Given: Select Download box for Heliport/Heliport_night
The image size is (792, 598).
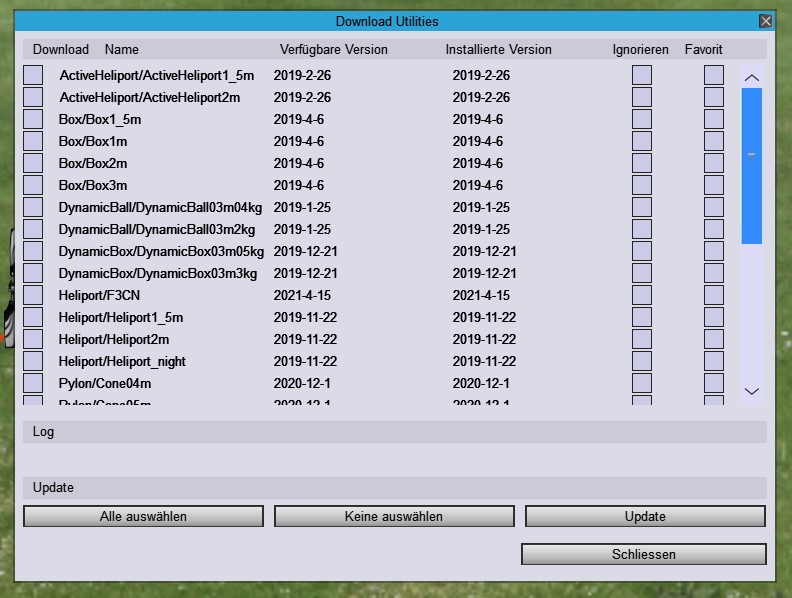Looking at the screenshot, I should (33, 361).
